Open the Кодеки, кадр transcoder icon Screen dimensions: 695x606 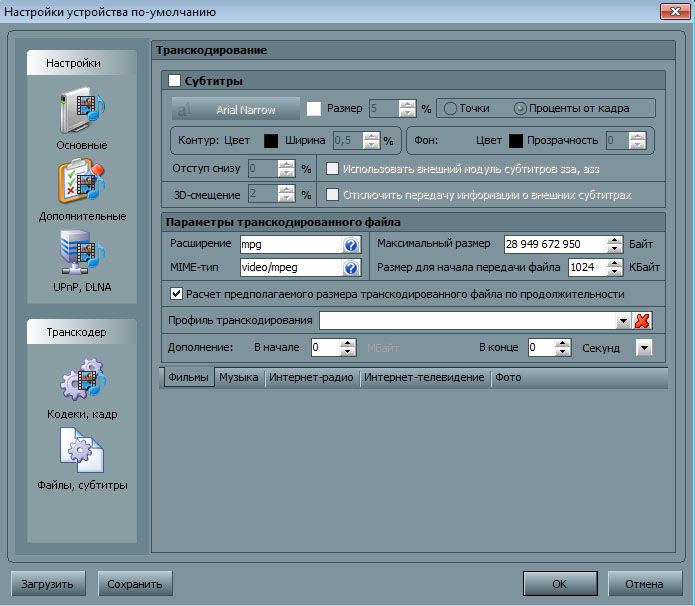tap(81, 383)
